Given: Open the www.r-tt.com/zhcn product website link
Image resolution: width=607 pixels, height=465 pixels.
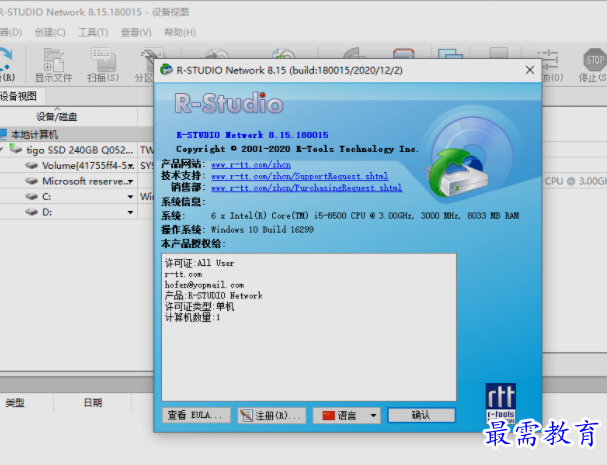Looking at the screenshot, I should coord(251,165).
